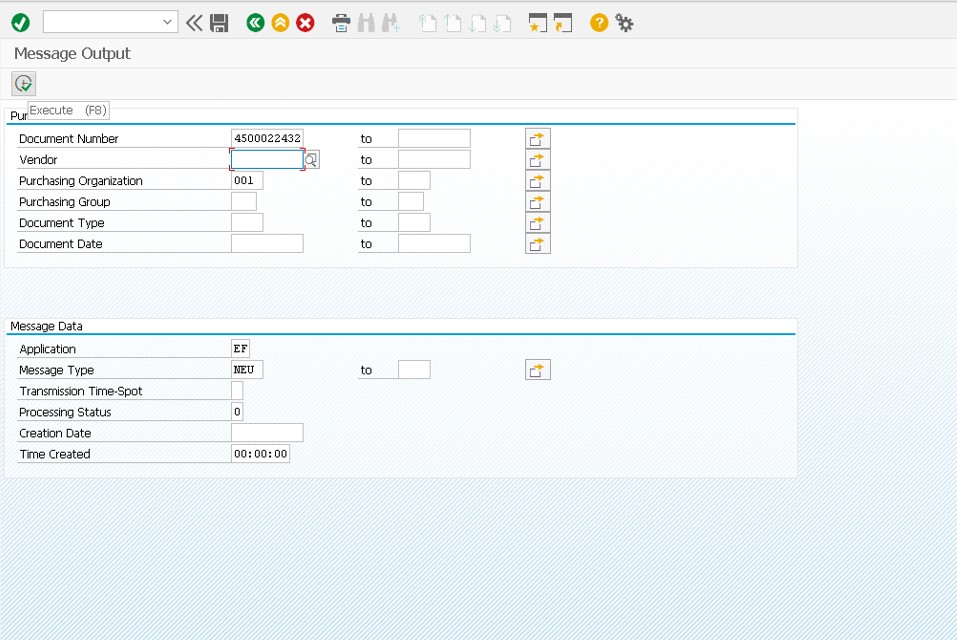The height and width of the screenshot is (640, 957).
Task: Click the Document Number 'to' field
Action: coord(434,138)
